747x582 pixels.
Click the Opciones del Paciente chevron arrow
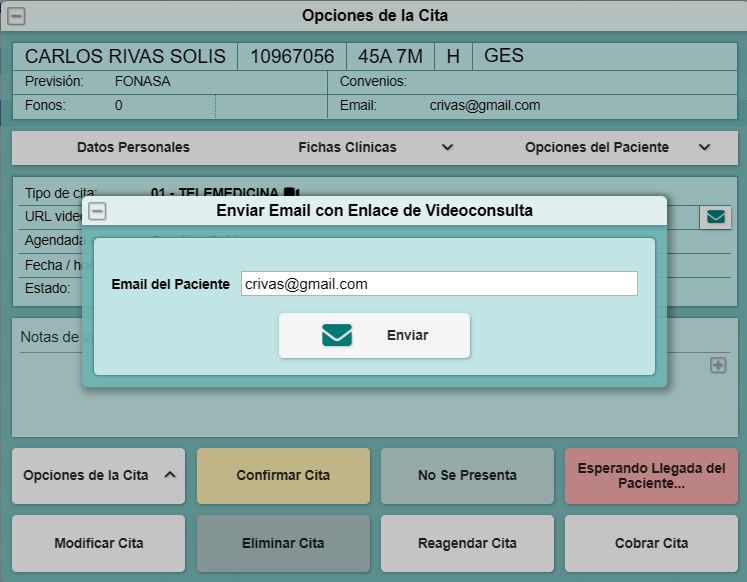click(704, 147)
